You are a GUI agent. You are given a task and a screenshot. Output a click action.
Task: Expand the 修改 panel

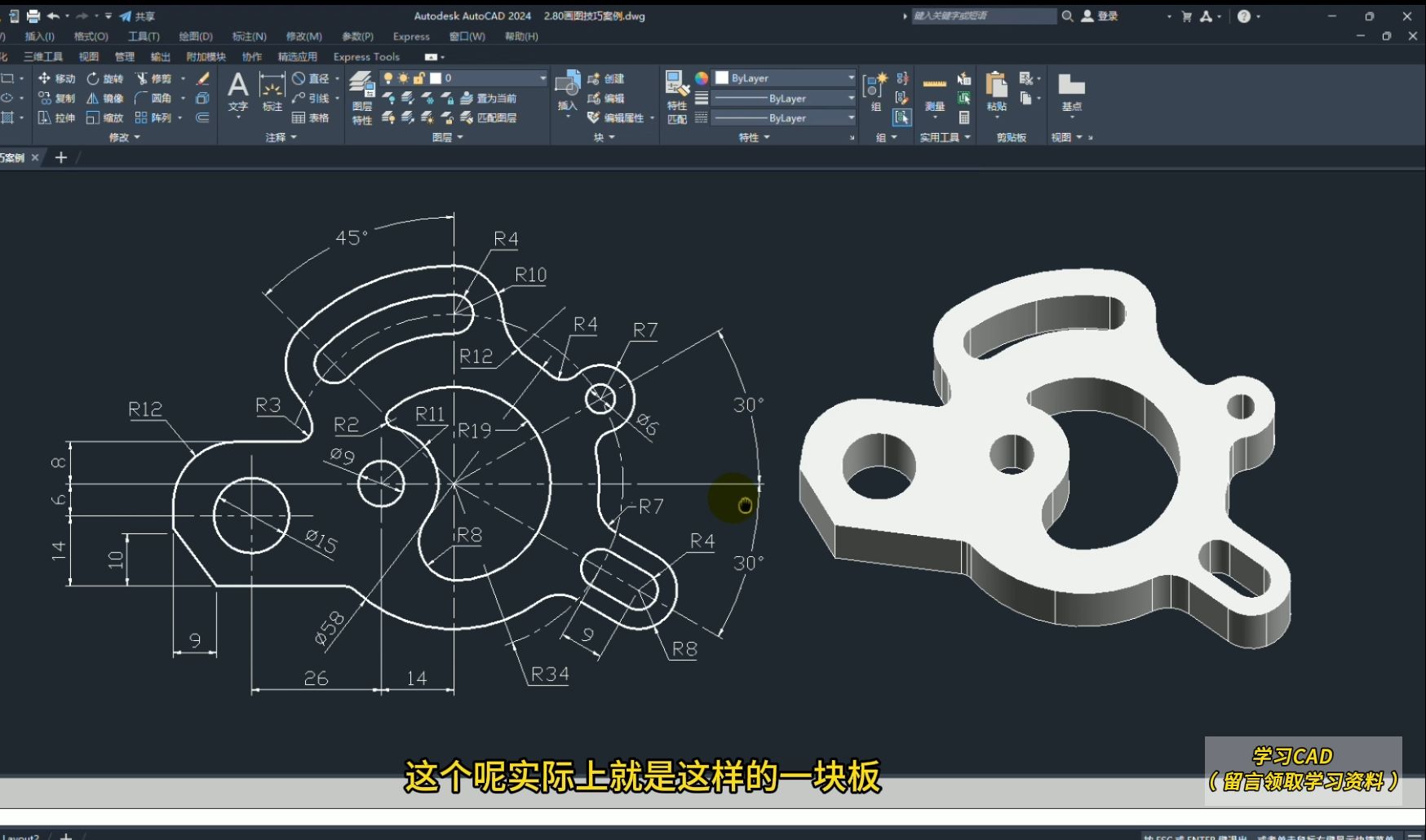(125, 137)
